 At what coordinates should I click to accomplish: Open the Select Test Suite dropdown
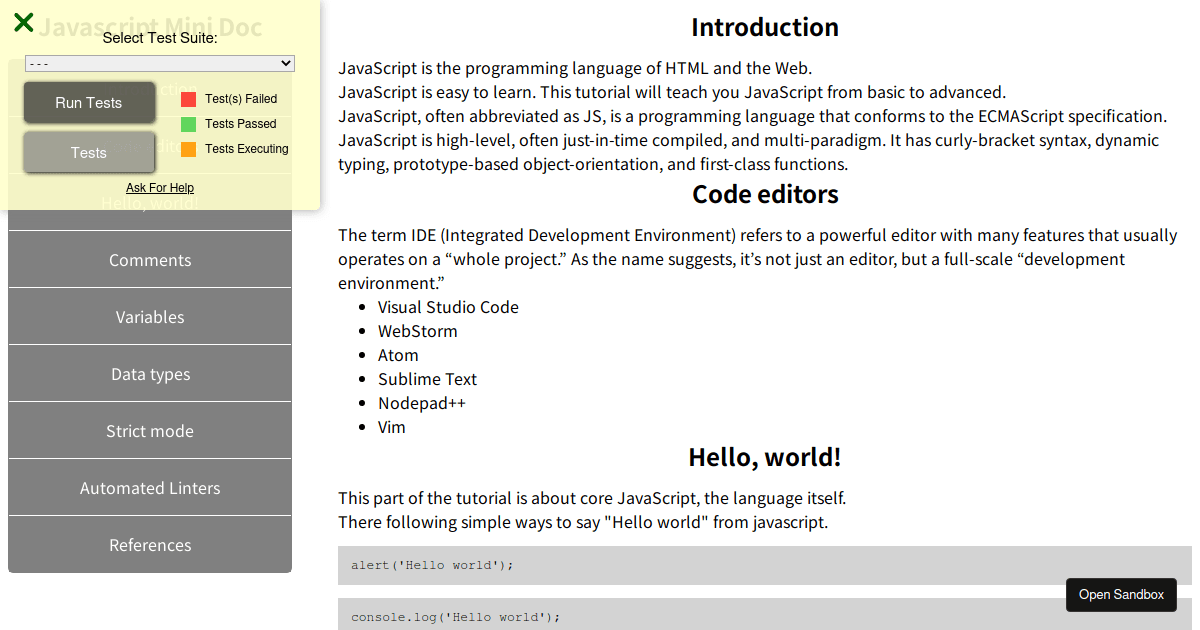(159, 63)
